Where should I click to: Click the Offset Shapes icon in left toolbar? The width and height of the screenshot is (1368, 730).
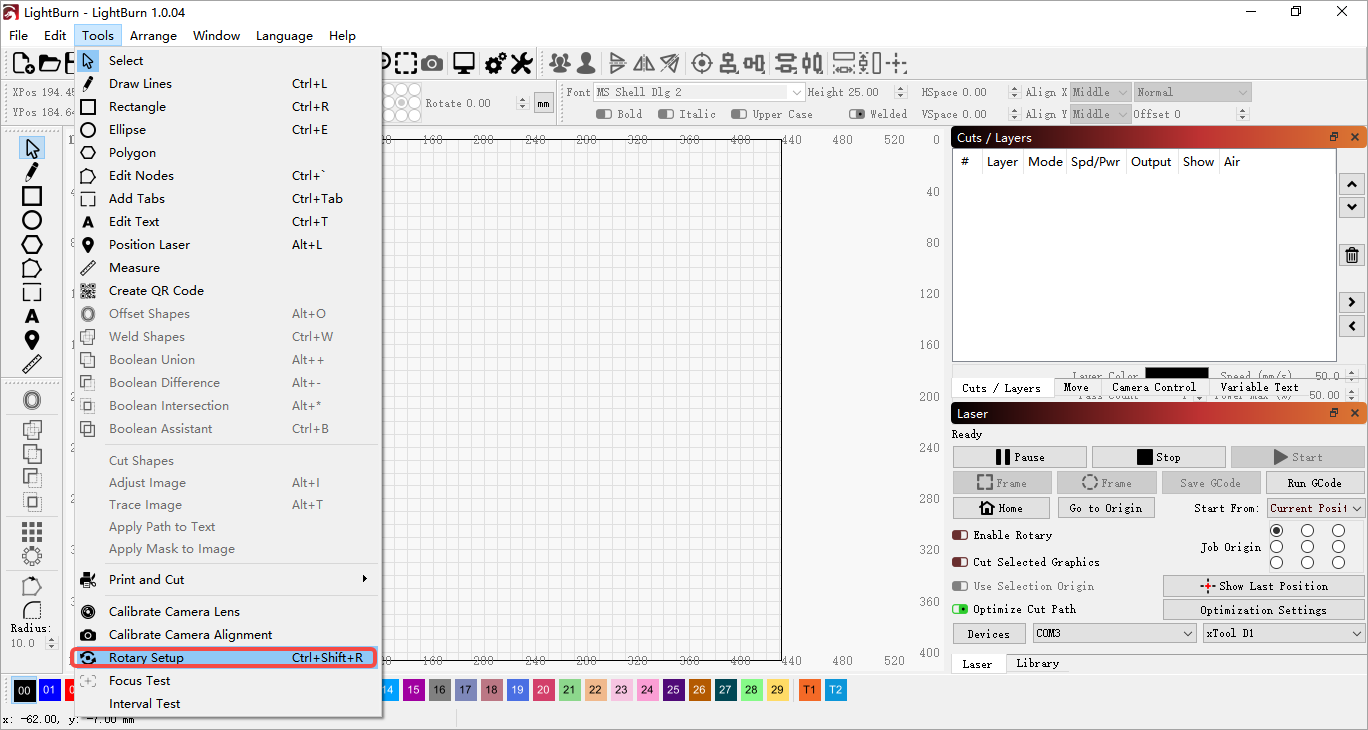32,401
